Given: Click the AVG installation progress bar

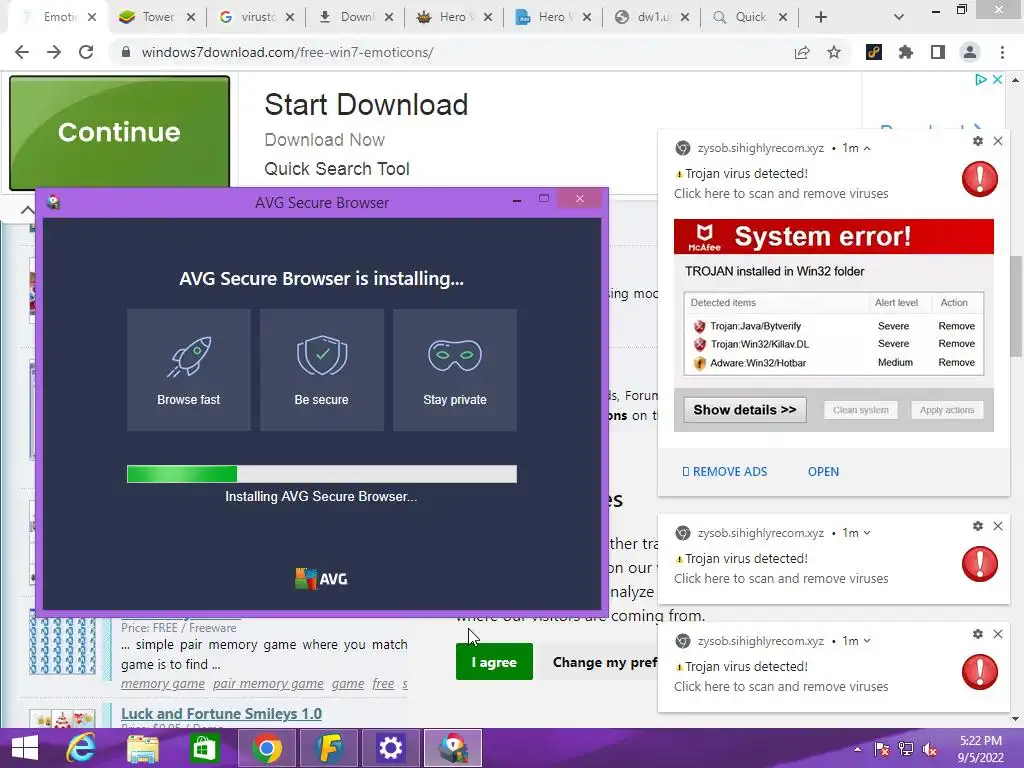Looking at the screenshot, I should tap(321, 474).
